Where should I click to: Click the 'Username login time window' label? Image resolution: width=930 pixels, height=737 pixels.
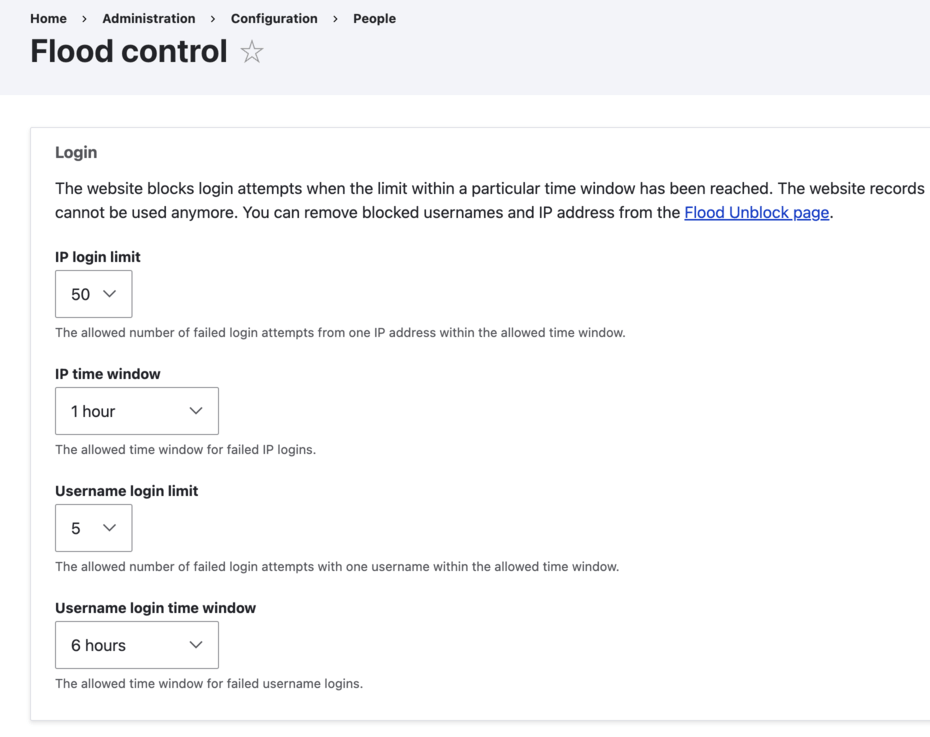[x=155, y=608]
